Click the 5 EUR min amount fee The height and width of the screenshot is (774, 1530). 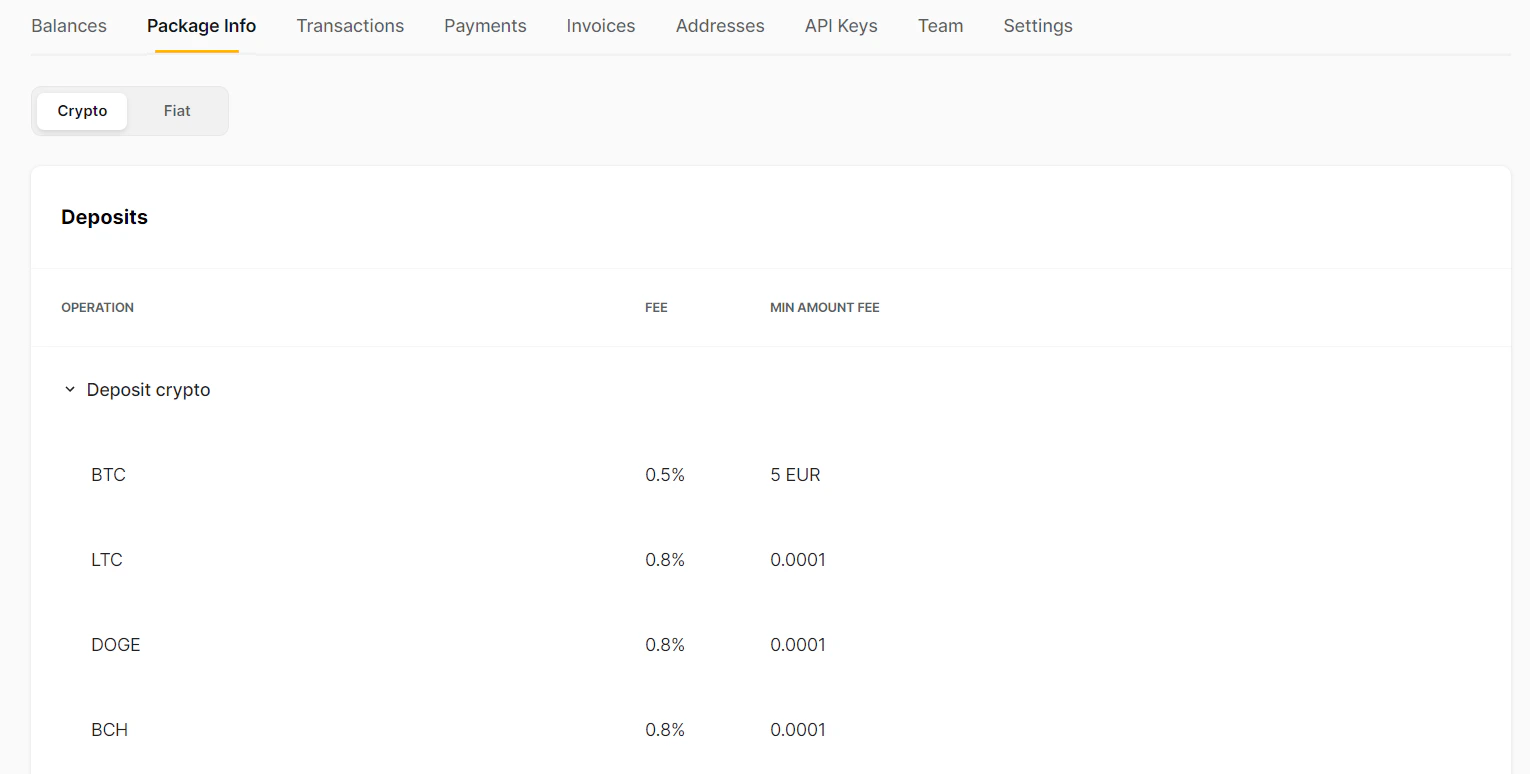click(x=795, y=475)
